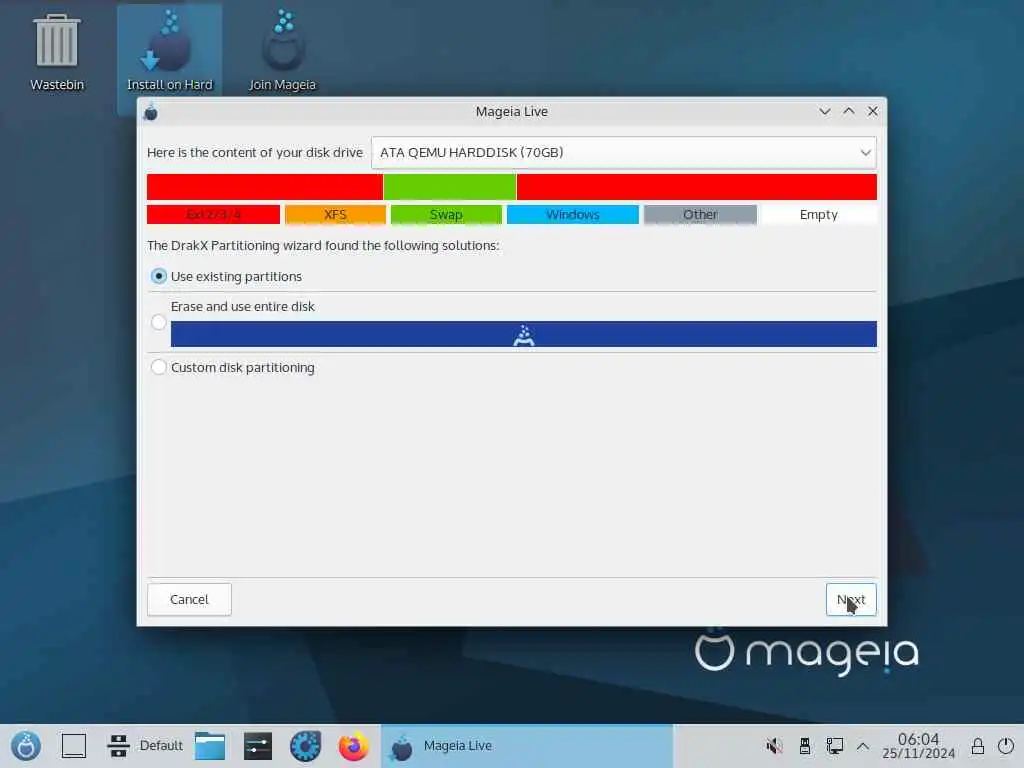Select Custom disk partitioning option

coord(159,367)
